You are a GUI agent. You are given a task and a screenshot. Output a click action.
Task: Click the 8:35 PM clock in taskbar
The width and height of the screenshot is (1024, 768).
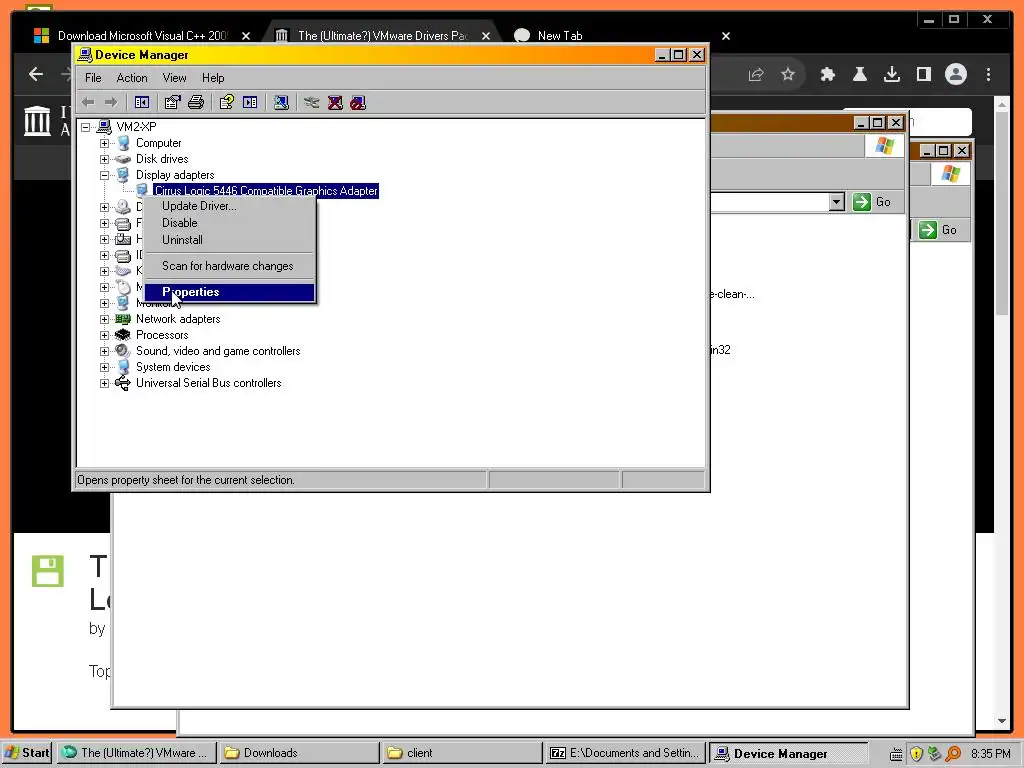click(x=991, y=754)
